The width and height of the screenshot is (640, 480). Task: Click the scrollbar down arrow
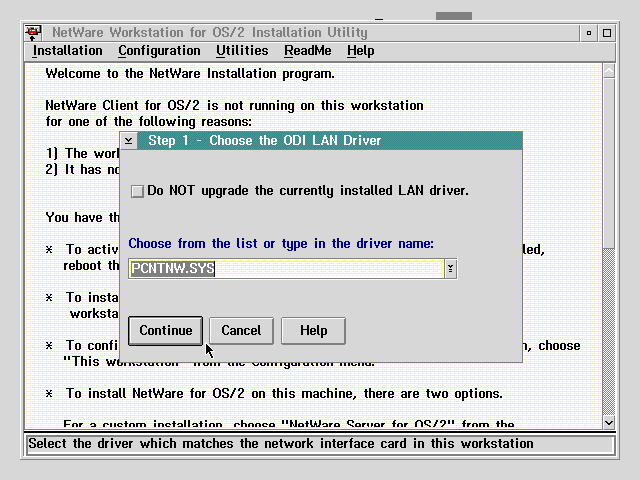(609, 423)
